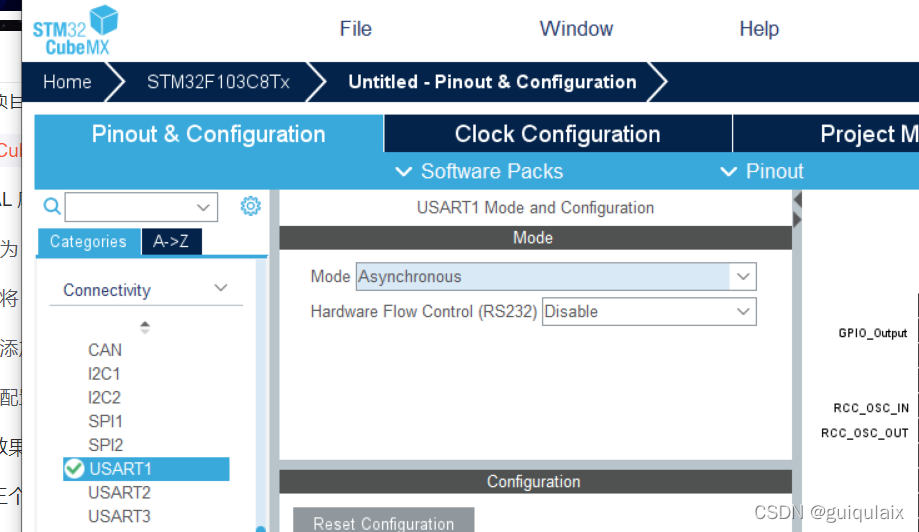The height and width of the screenshot is (532, 919).
Task: Select I2C1 peripheral
Action: 104,374
